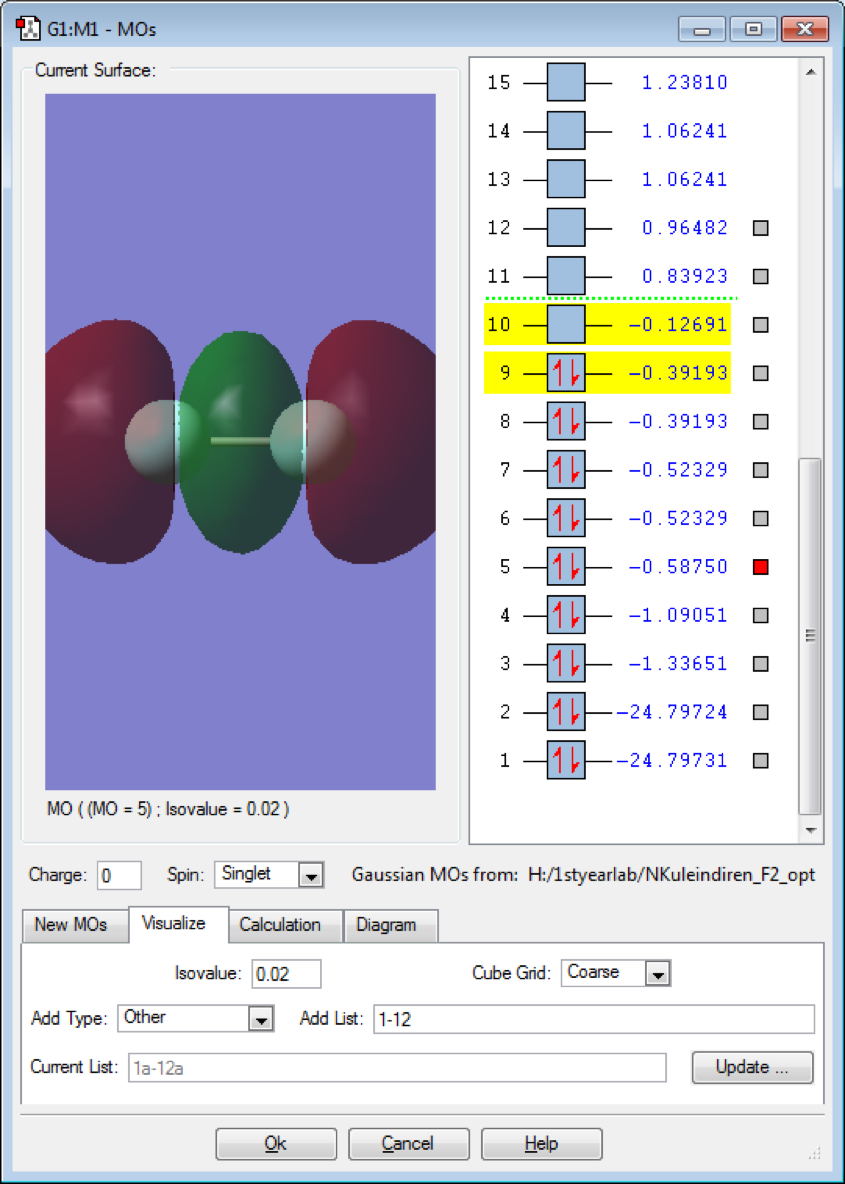The width and height of the screenshot is (845, 1184).
Task: Click the Isovalue input field
Action: [286, 974]
